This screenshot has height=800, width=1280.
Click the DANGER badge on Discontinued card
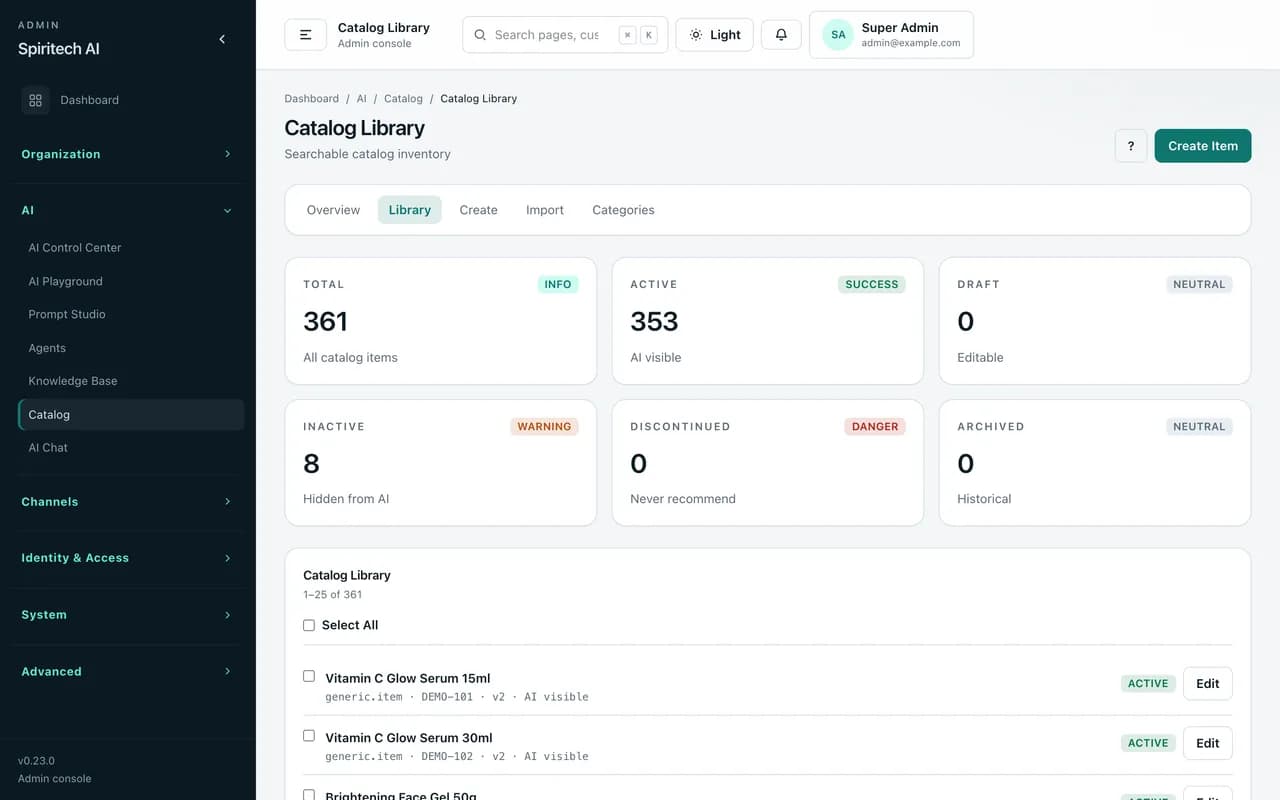click(875, 426)
